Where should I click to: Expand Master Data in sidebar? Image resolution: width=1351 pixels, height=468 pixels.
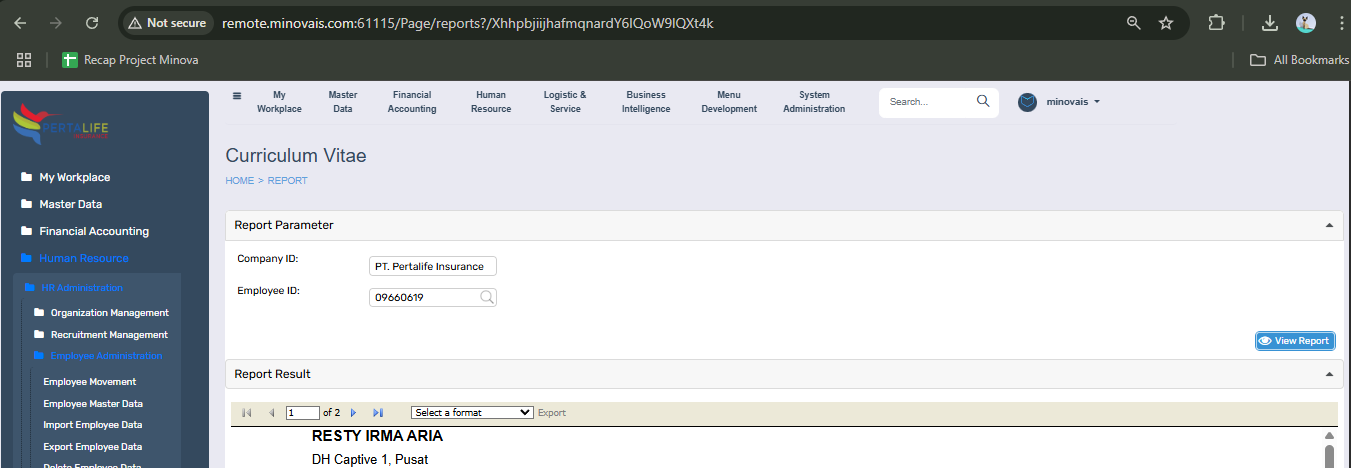(x=62, y=204)
